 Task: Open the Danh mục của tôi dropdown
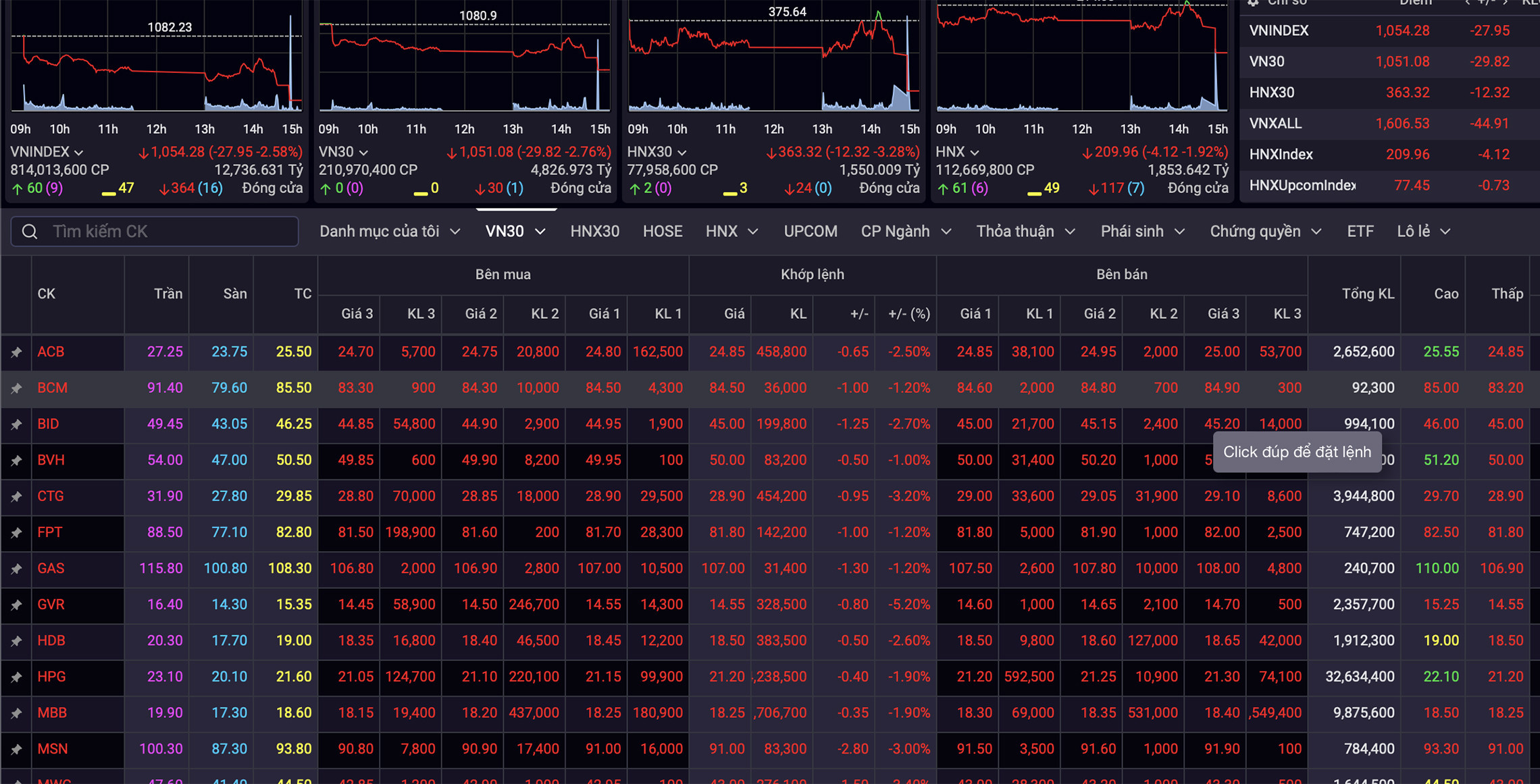tap(390, 232)
